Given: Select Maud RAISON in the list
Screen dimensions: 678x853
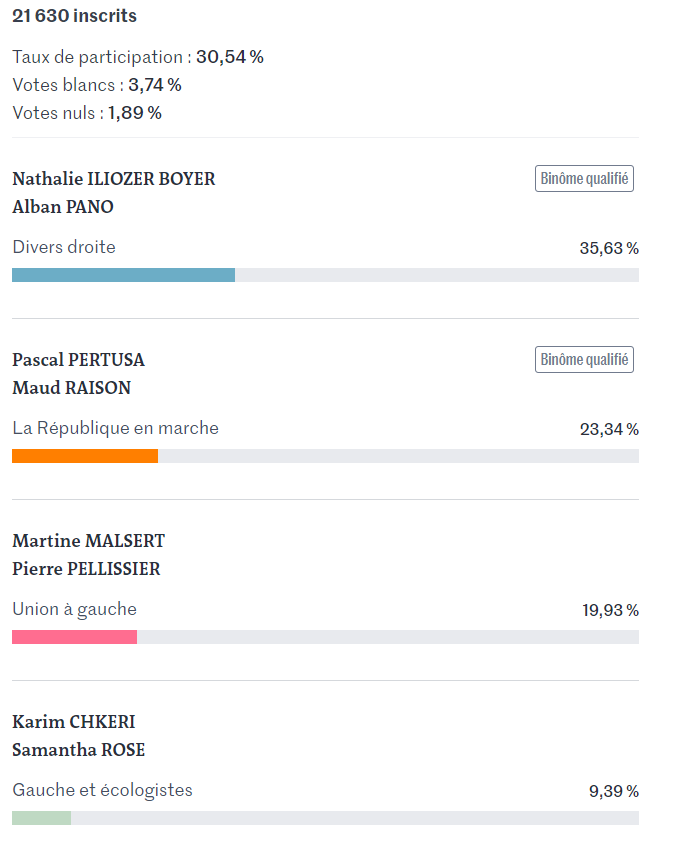Looking at the screenshot, I should tap(72, 388).
